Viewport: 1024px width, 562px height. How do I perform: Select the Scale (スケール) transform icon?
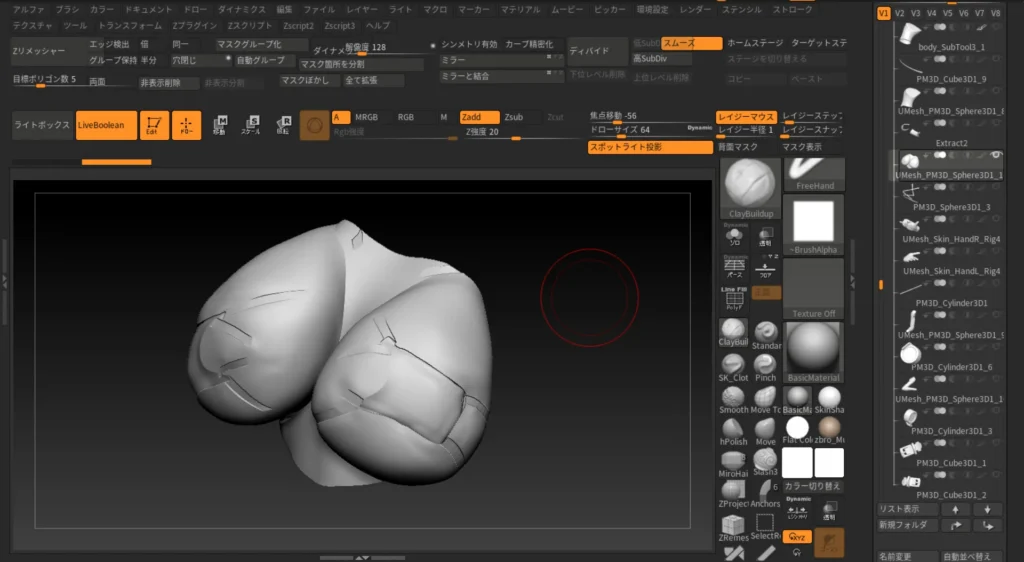pos(252,125)
